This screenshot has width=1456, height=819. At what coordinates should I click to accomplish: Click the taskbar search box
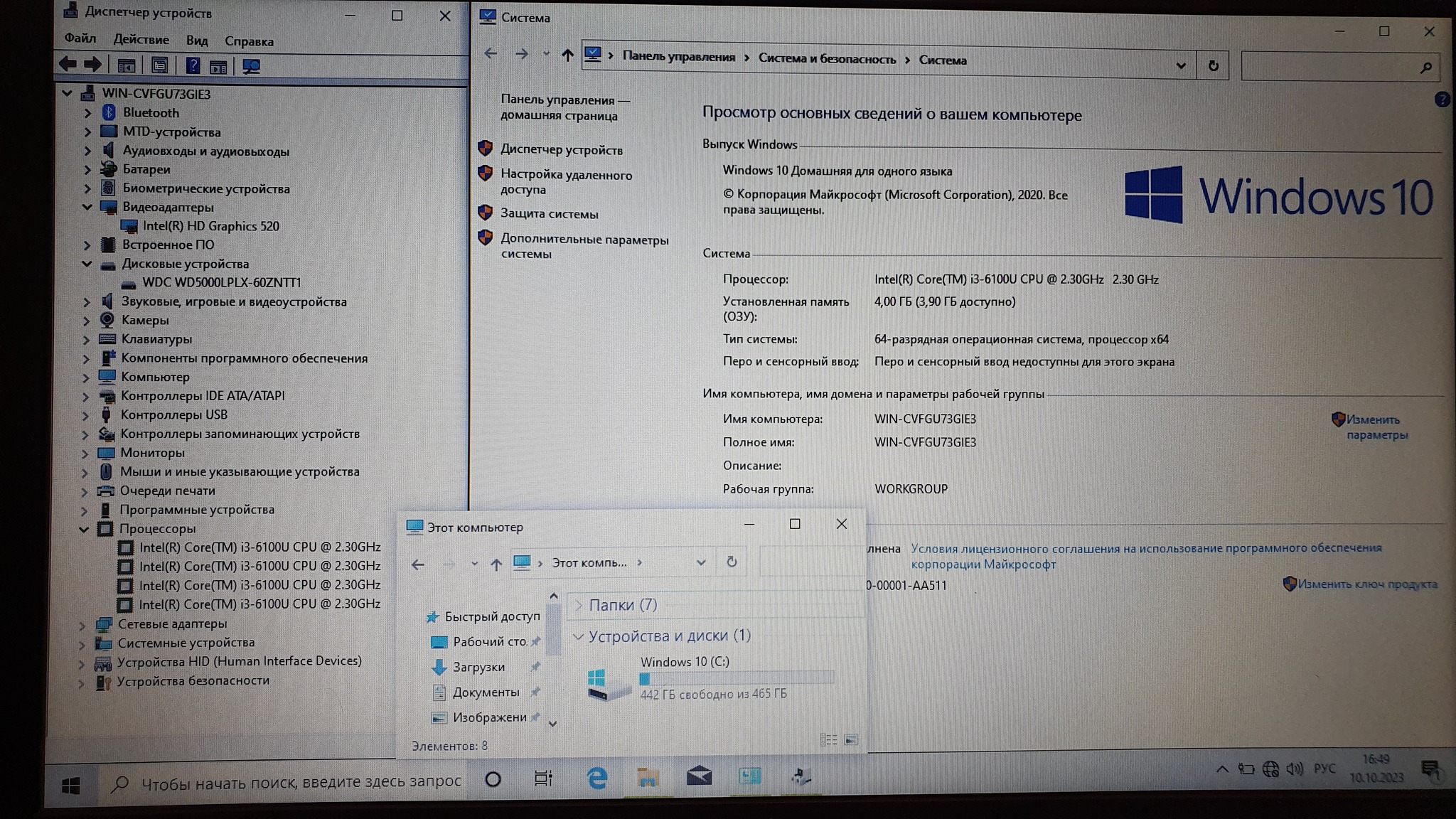click(299, 783)
